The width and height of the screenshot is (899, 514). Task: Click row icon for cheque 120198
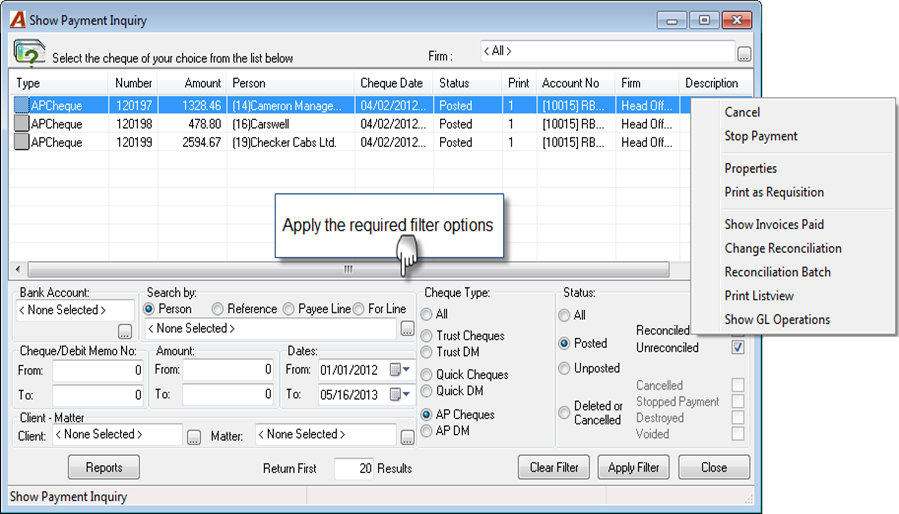point(22,123)
